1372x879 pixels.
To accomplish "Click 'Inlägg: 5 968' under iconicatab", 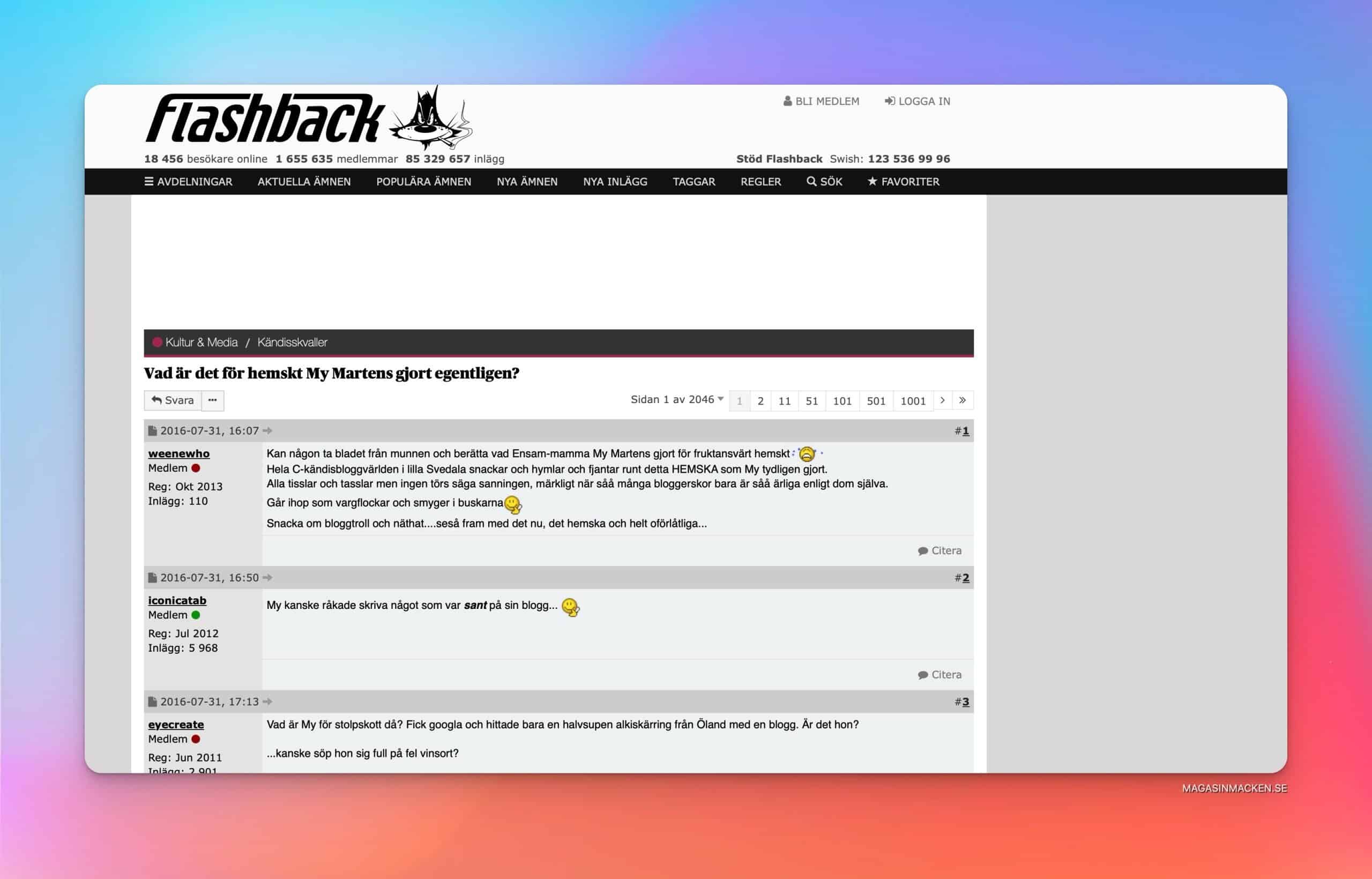I will click(183, 648).
